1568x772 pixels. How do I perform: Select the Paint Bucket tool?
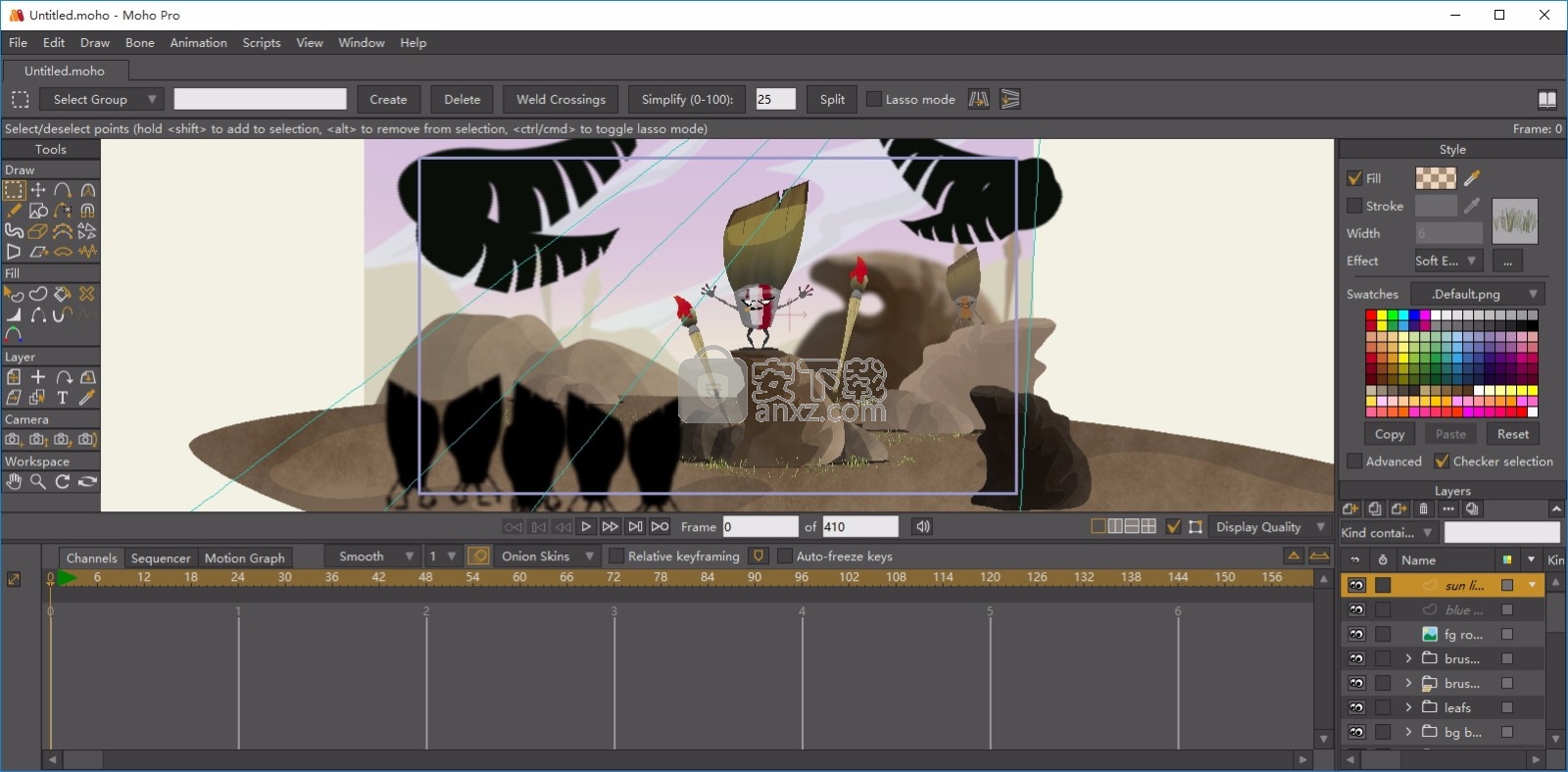pyautogui.click(x=63, y=294)
